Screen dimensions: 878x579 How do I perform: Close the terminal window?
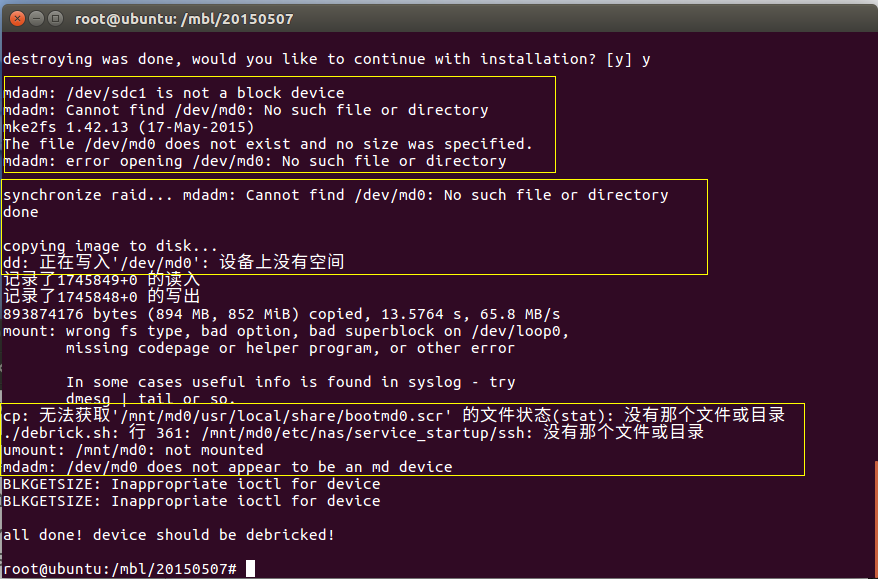pos(17,18)
